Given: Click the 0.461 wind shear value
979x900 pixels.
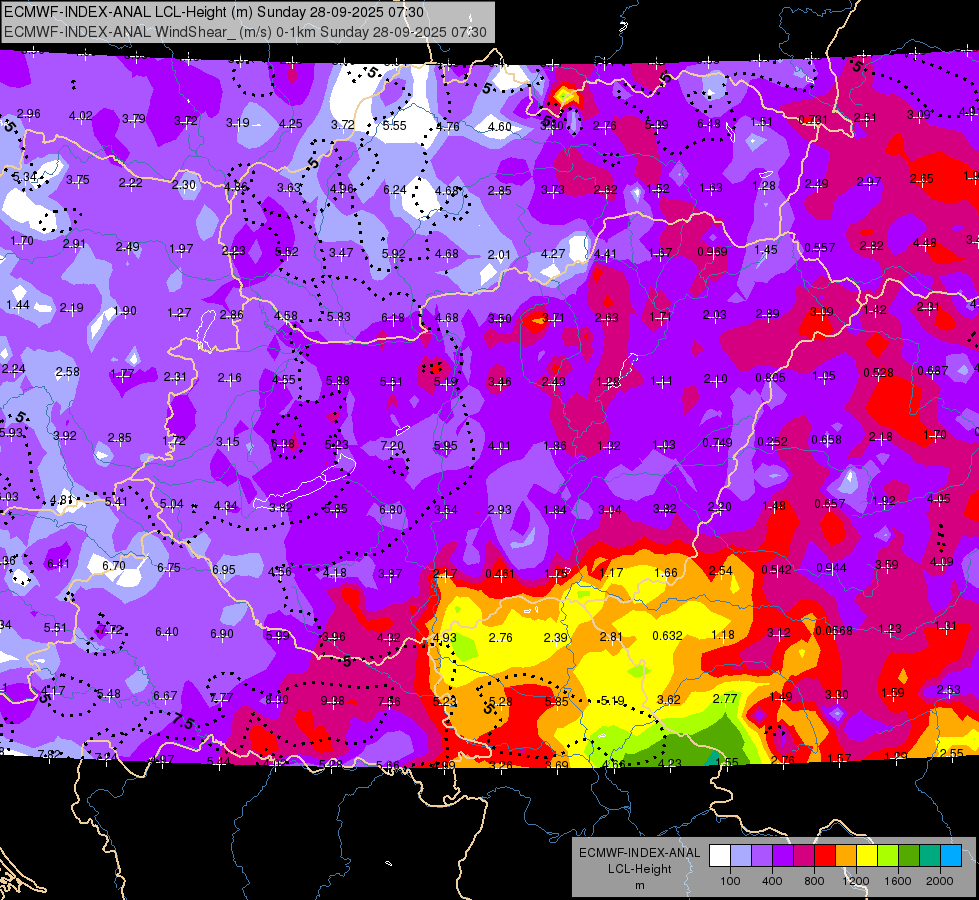Looking at the screenshot, I should [x=500, y=573].
